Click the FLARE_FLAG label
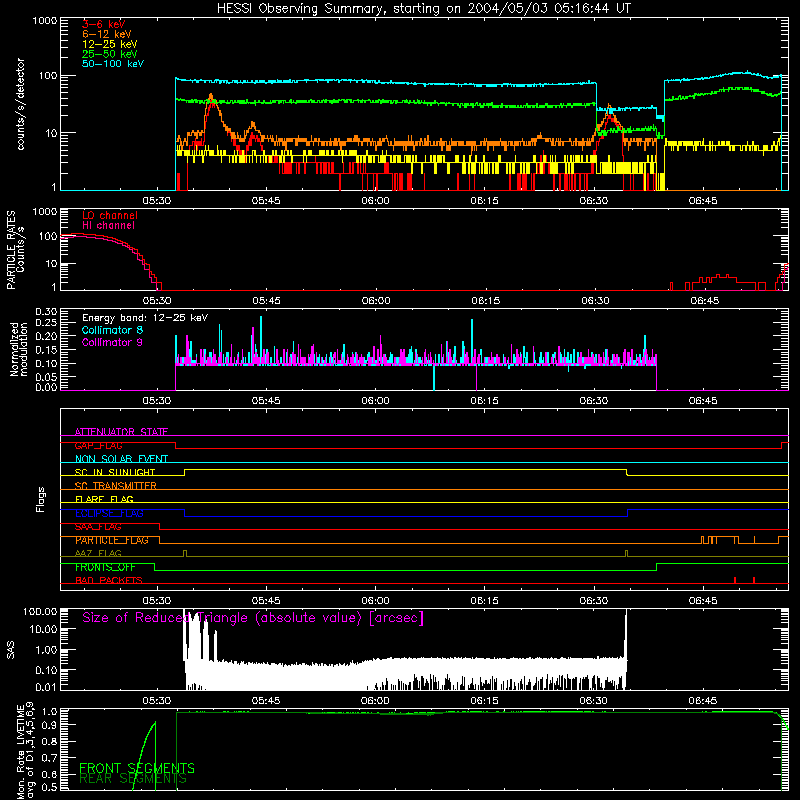This screenshot has height=800, width=800. [104, 499]
